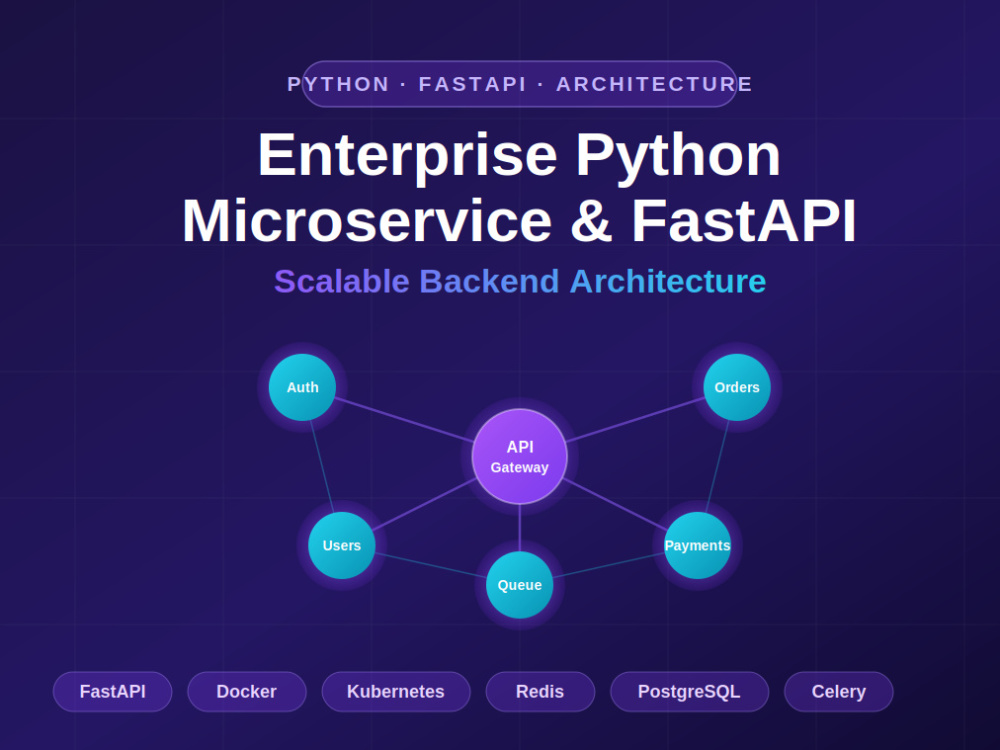Click the PYTHON · FASTAPI · ARCHITECTURE badge
Image resolution: width=1000 pixels, height=750 pixels.
click(x=519, y=84)
